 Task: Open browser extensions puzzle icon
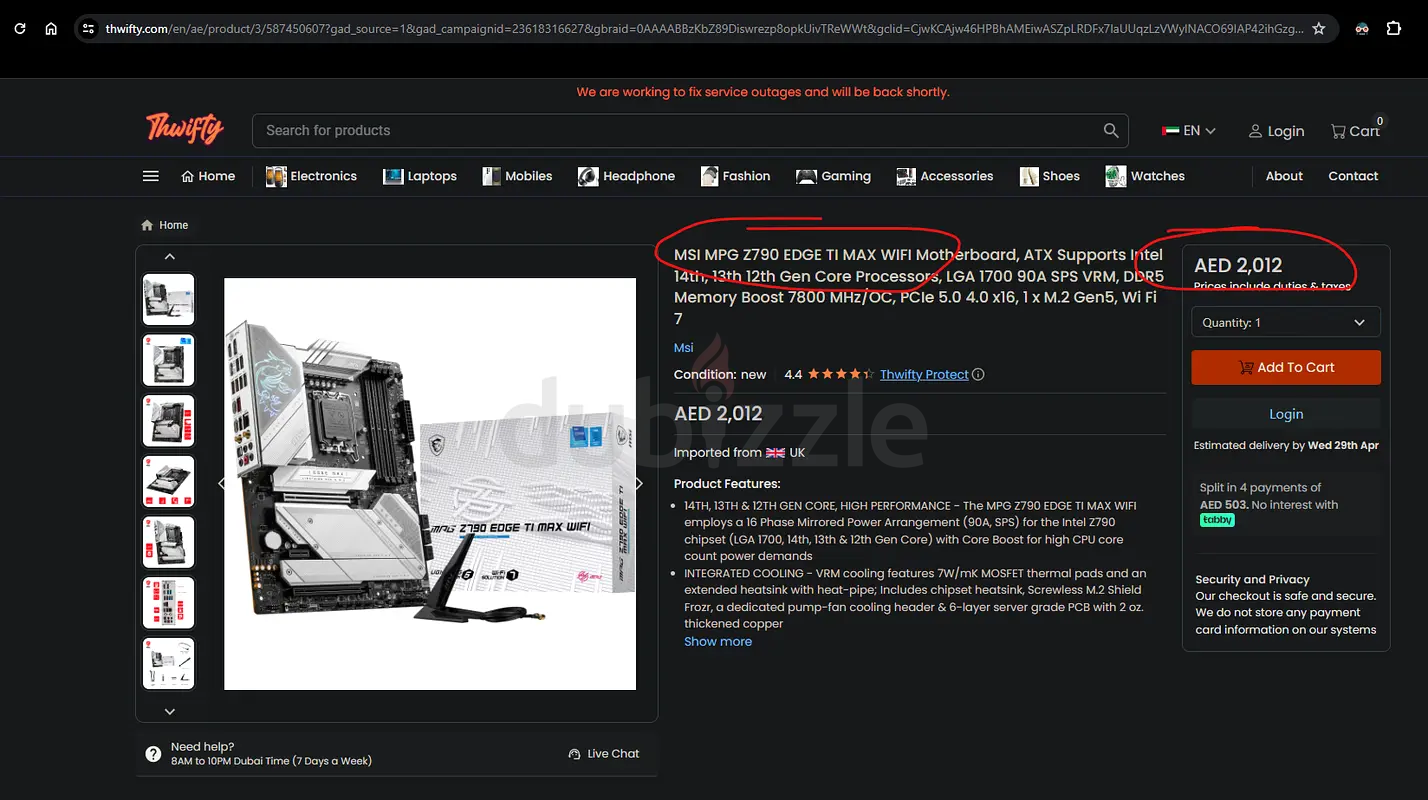point(1394,29)
